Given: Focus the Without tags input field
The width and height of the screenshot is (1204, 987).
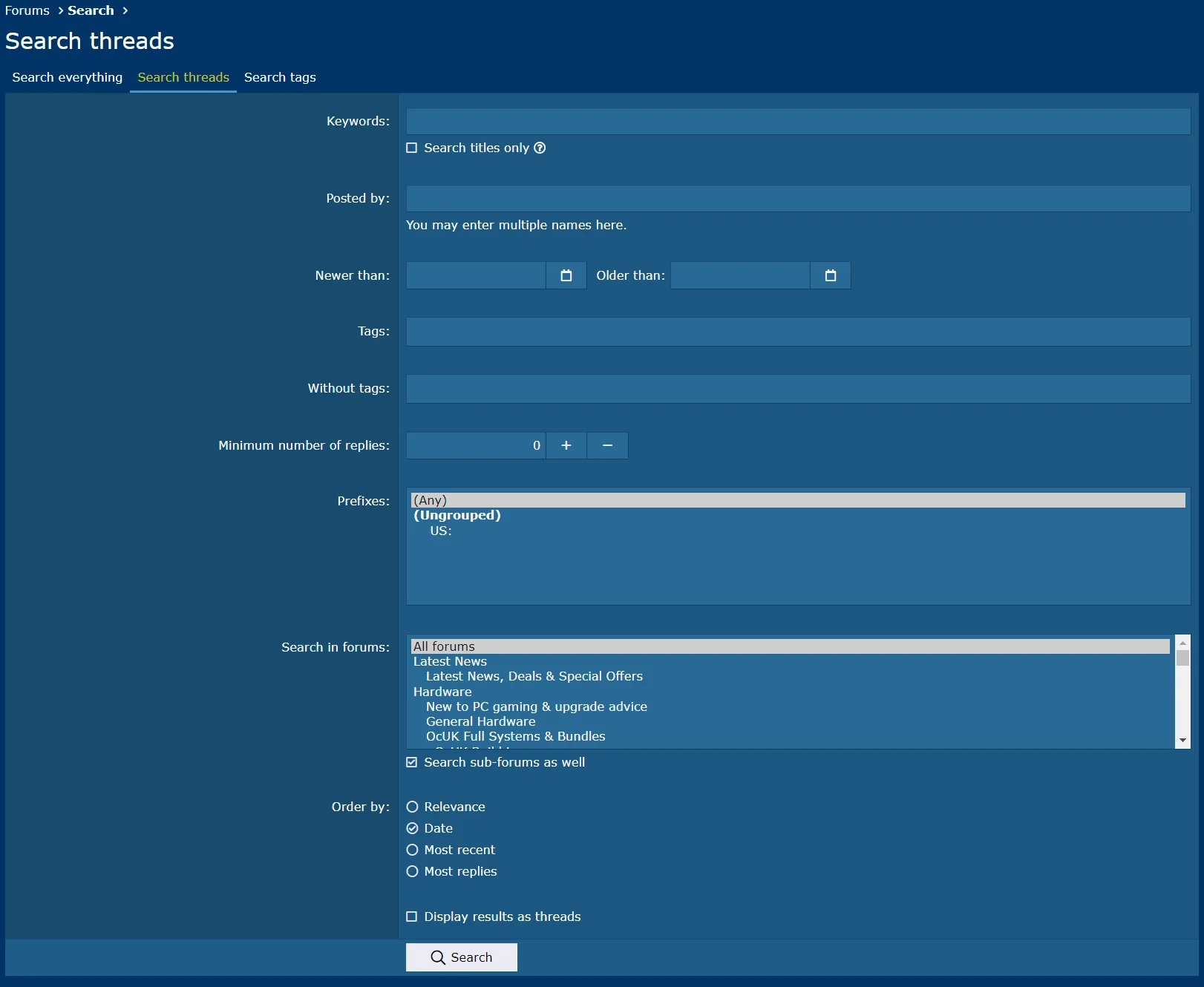Looking at the screenshot, I should pyautogui.click(x=798, y=389).
